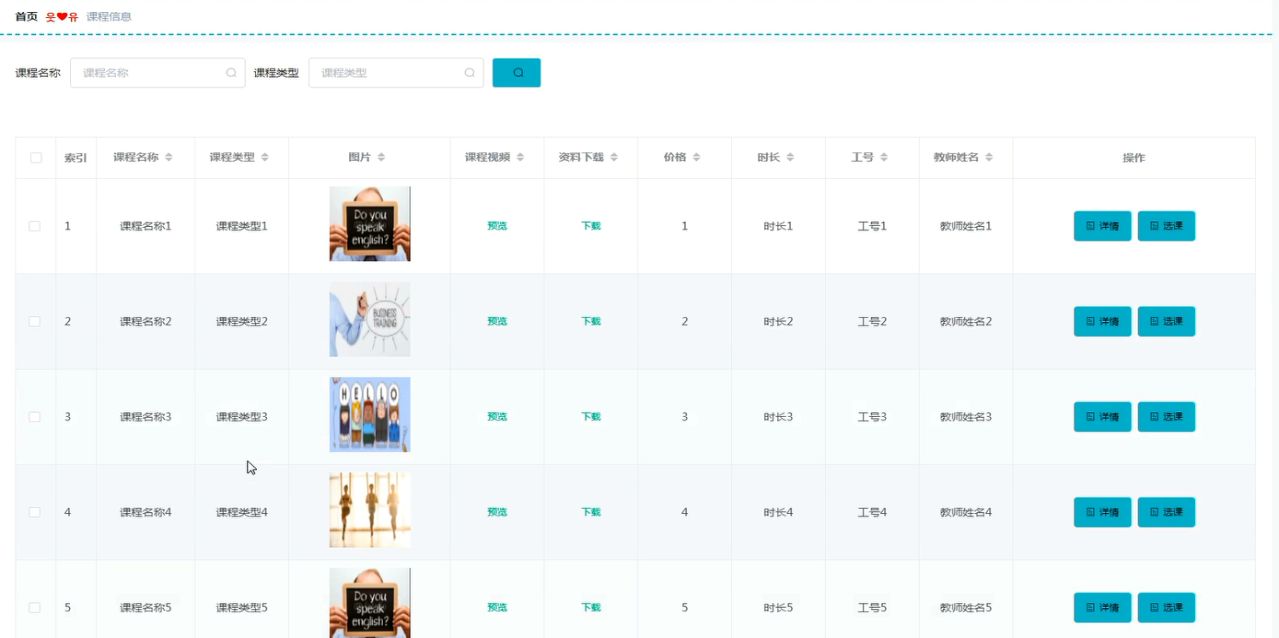
Task: Sort by 图片 column arrows
Action: [x=381, y=158]
